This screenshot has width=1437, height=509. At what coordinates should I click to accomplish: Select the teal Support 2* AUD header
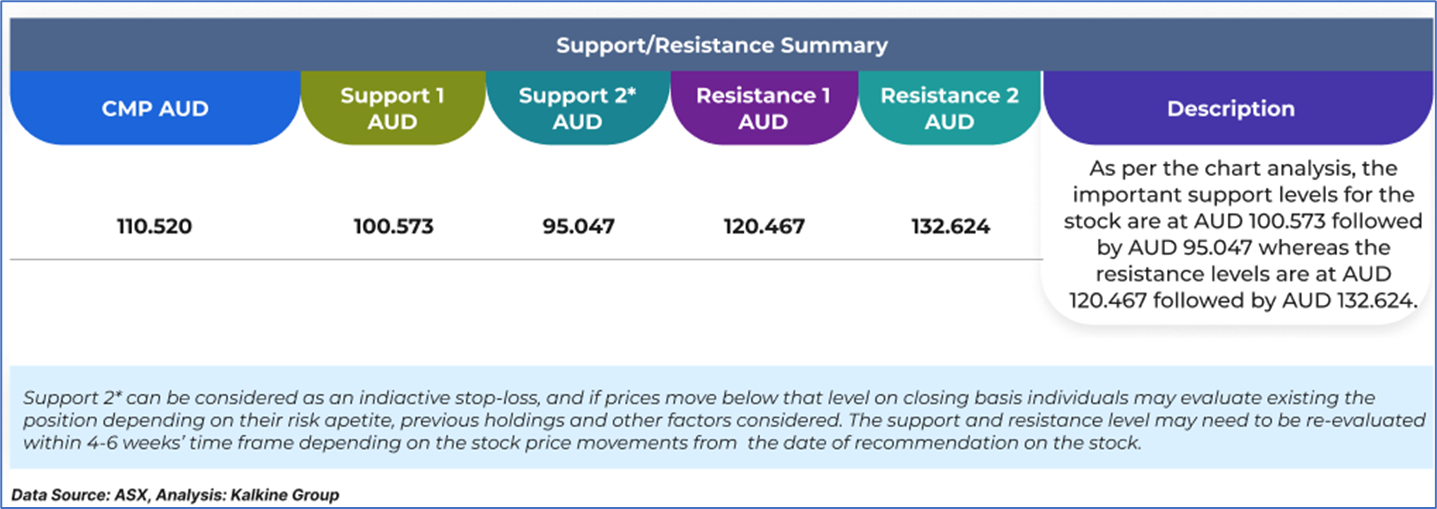pyautogui.click(x=578, y=109)
